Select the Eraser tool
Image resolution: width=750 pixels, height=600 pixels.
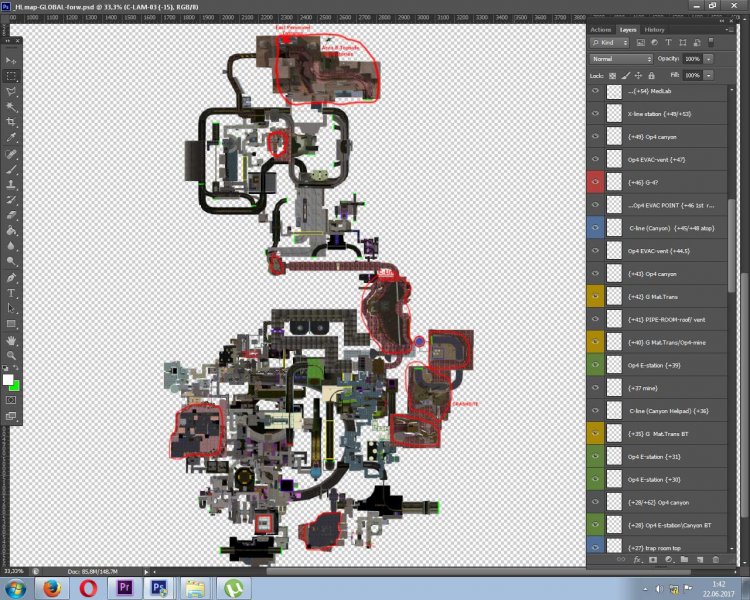[x=11, y=215]
